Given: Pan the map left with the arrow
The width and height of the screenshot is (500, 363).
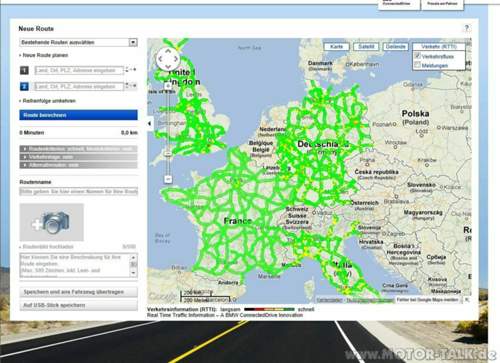Looking at the screenshot, I should pos(160,59).
